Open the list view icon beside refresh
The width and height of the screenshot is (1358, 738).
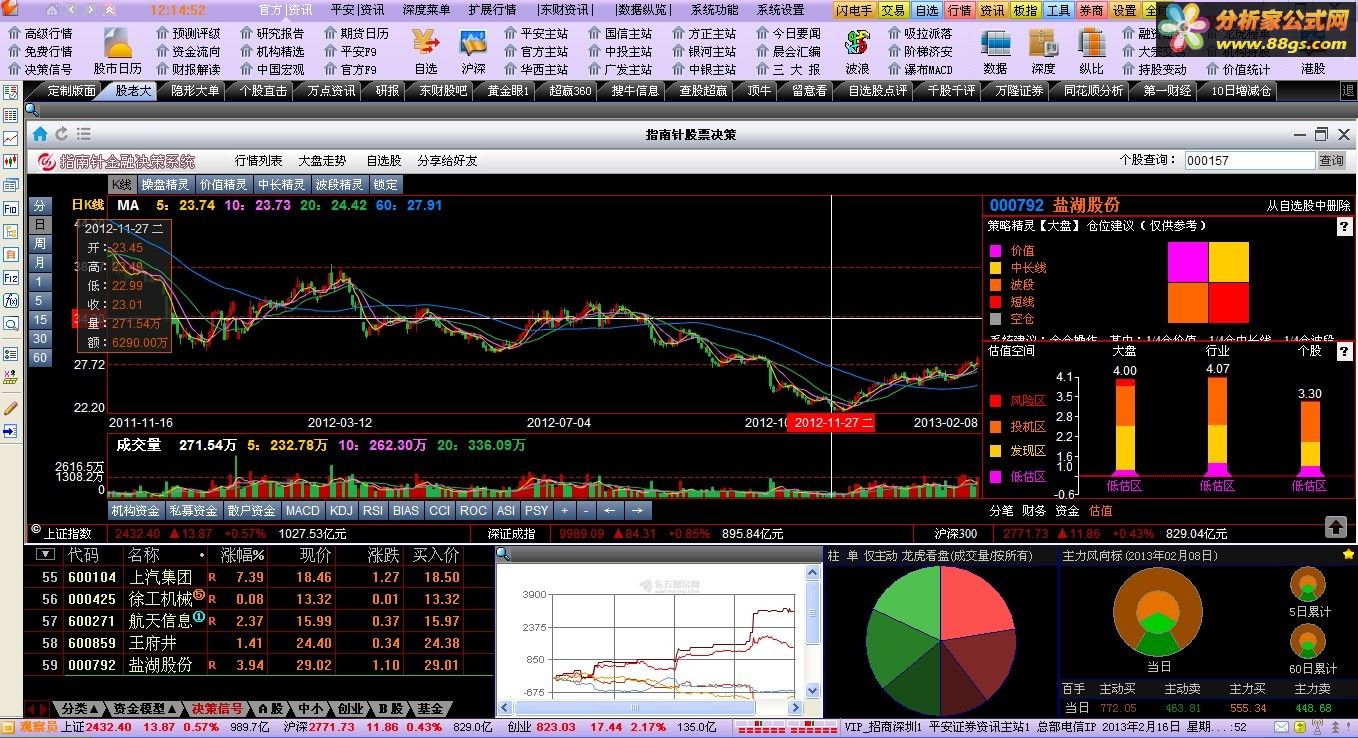83,134
